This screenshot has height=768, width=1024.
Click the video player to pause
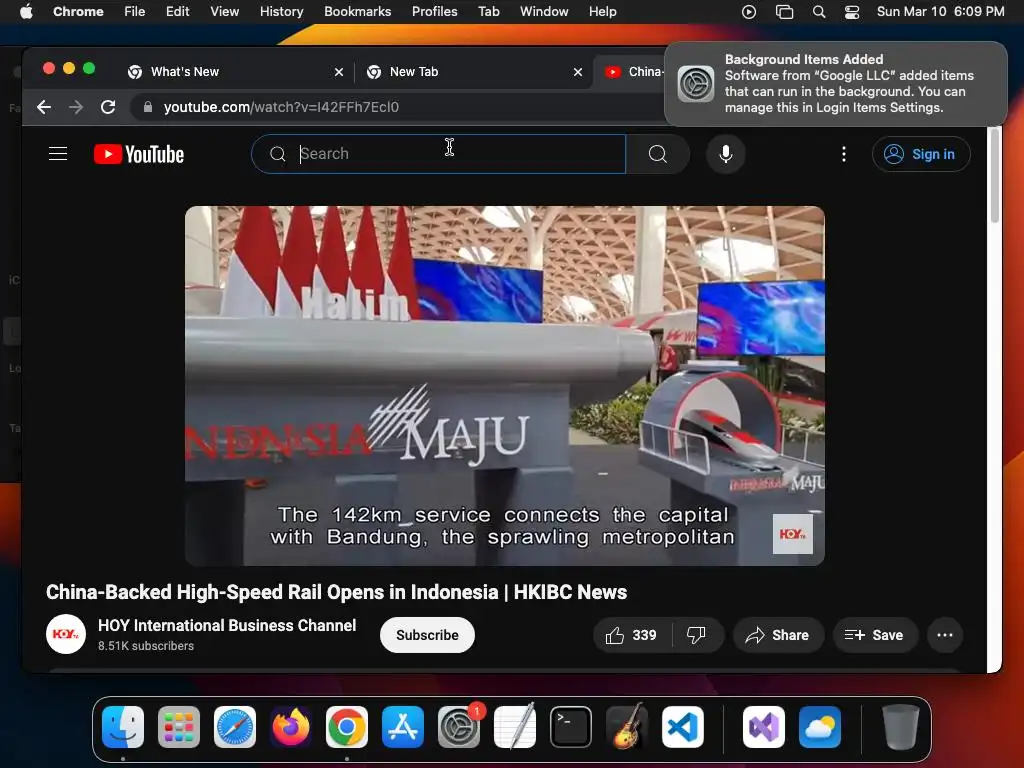point(505,386)
